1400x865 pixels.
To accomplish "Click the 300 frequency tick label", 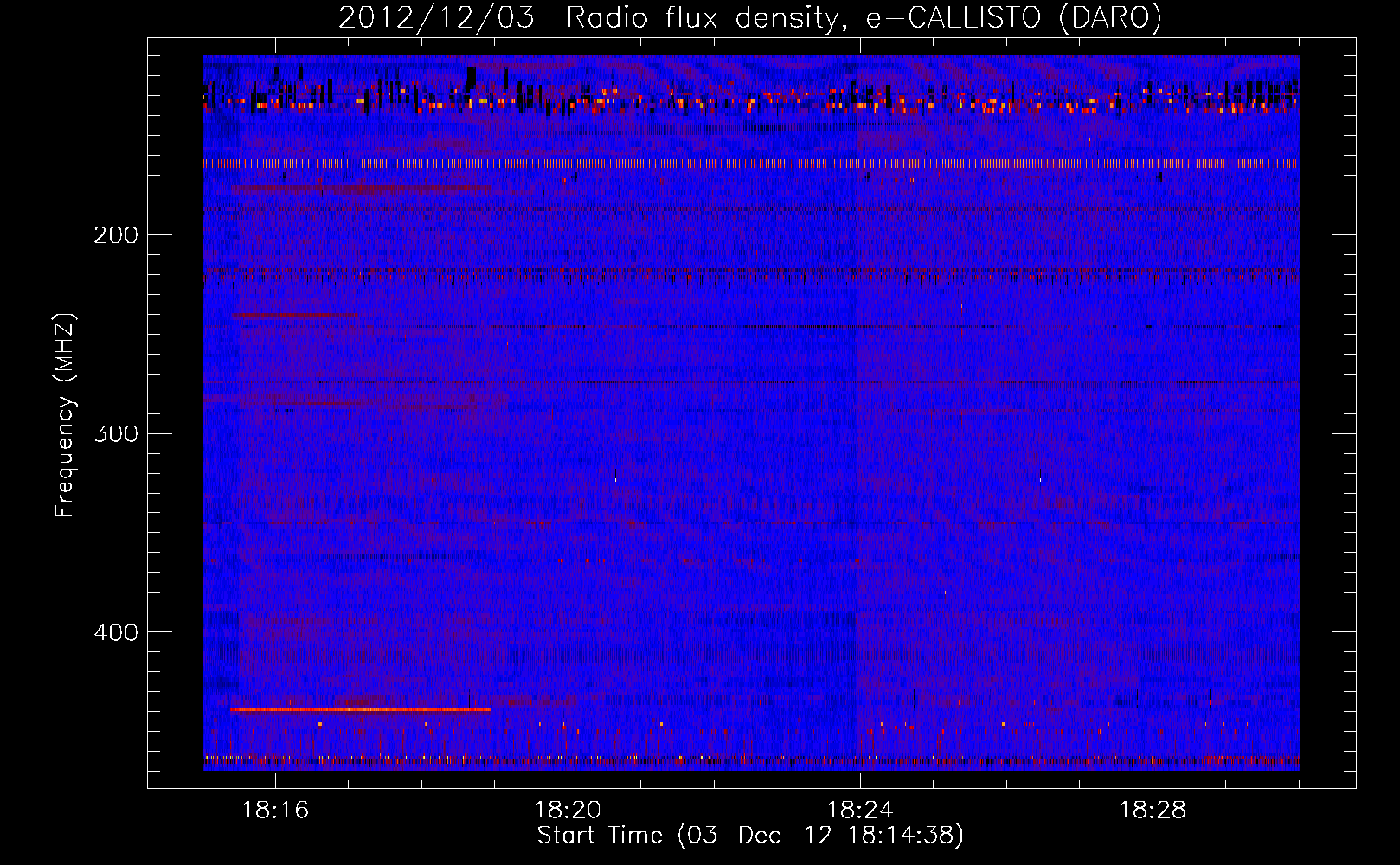I will (x=116, y=433).
